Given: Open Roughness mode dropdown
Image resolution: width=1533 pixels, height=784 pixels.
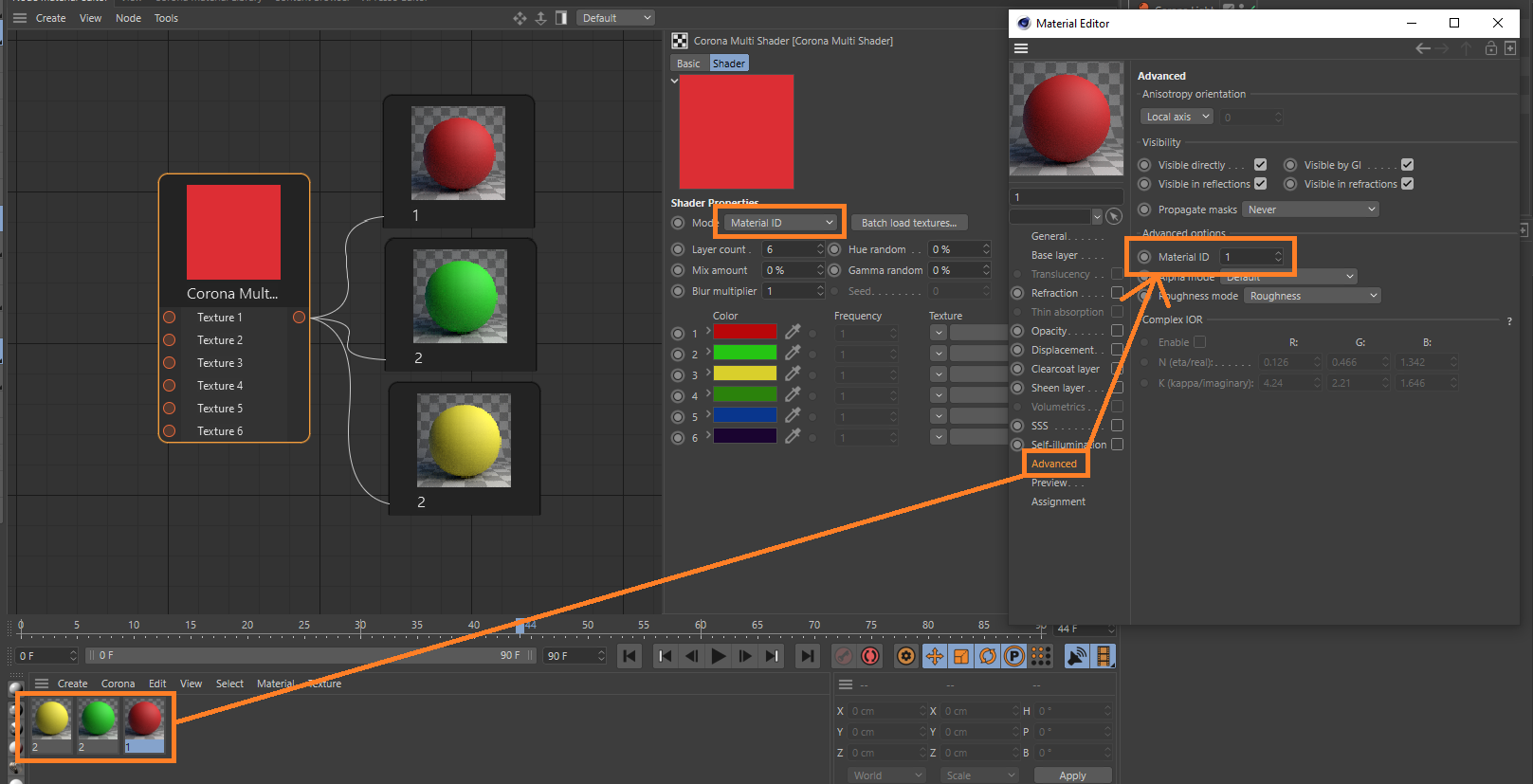Looking at the screenshot, I should tap(1312, 296).
